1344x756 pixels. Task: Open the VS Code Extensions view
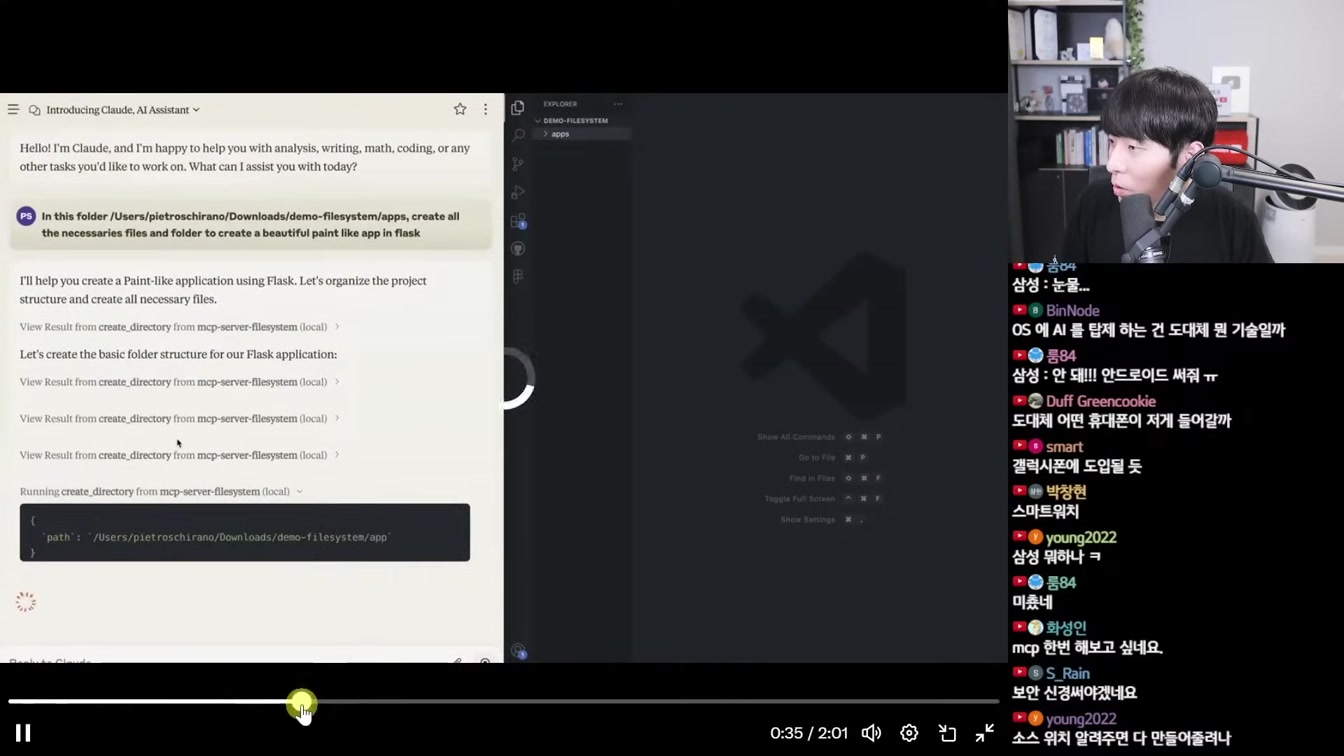[518, 221]
